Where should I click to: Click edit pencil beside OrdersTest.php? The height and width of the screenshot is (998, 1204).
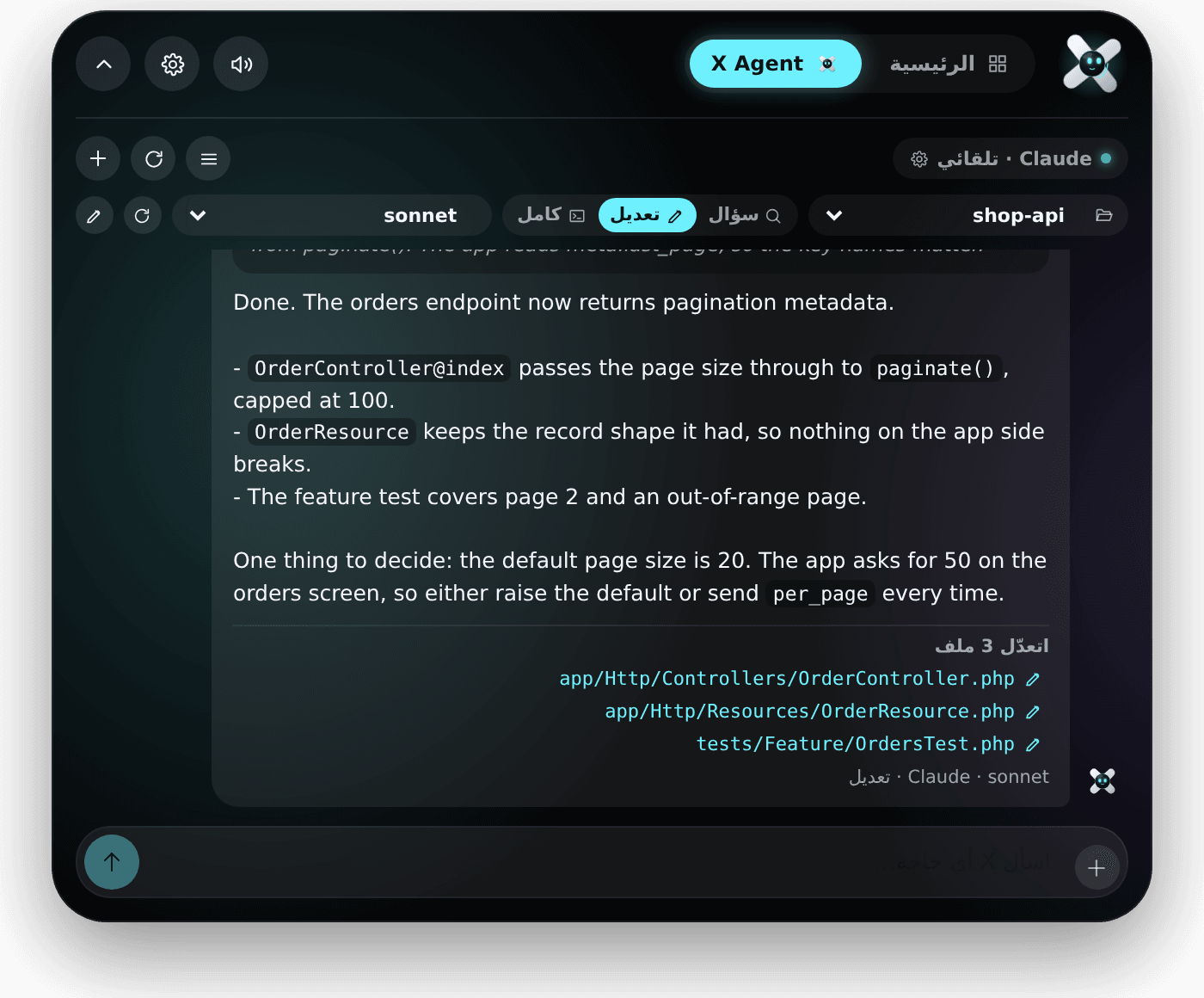(x=1033, y=745)
